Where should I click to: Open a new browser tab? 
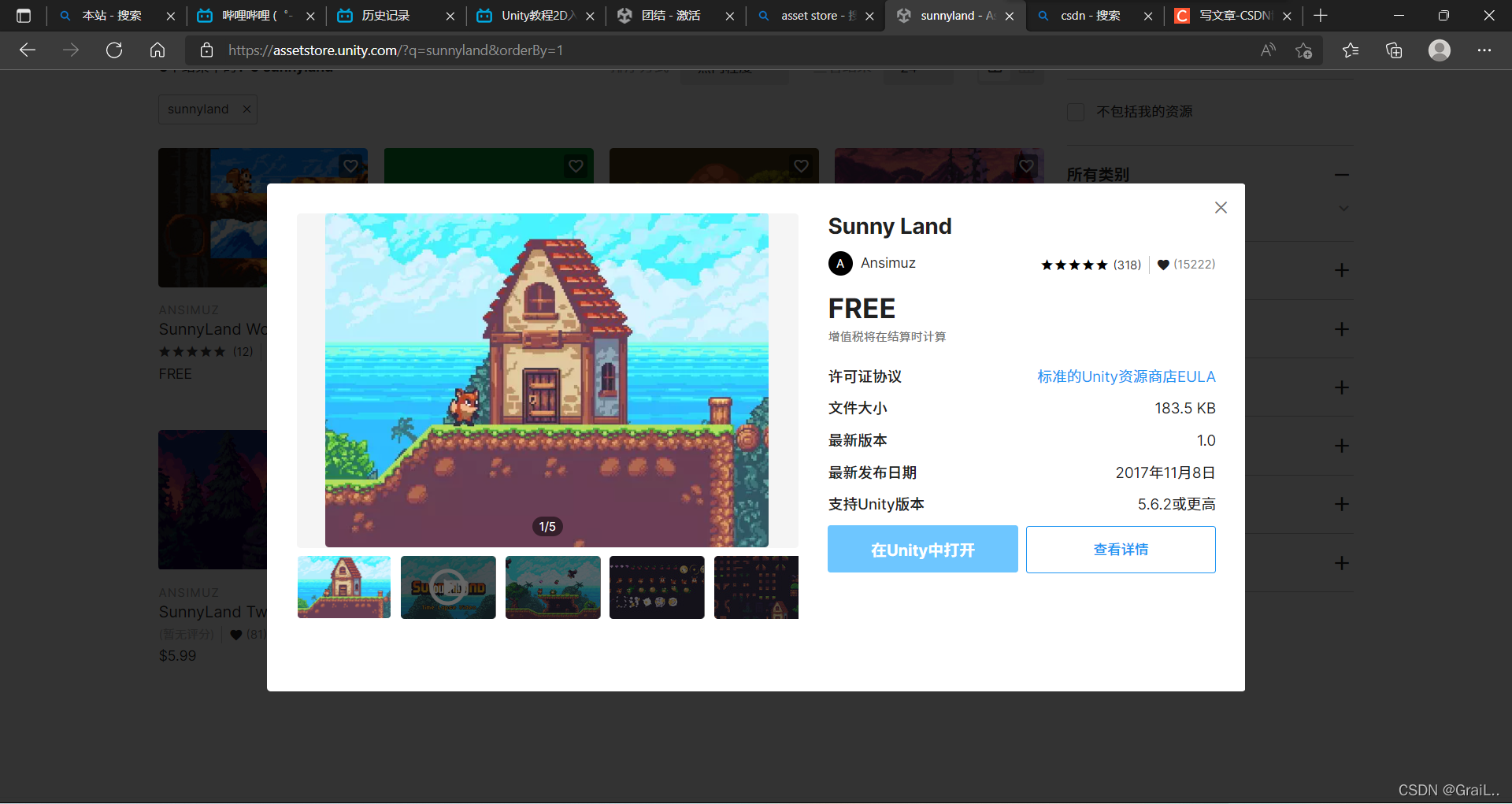(1321, 16)
